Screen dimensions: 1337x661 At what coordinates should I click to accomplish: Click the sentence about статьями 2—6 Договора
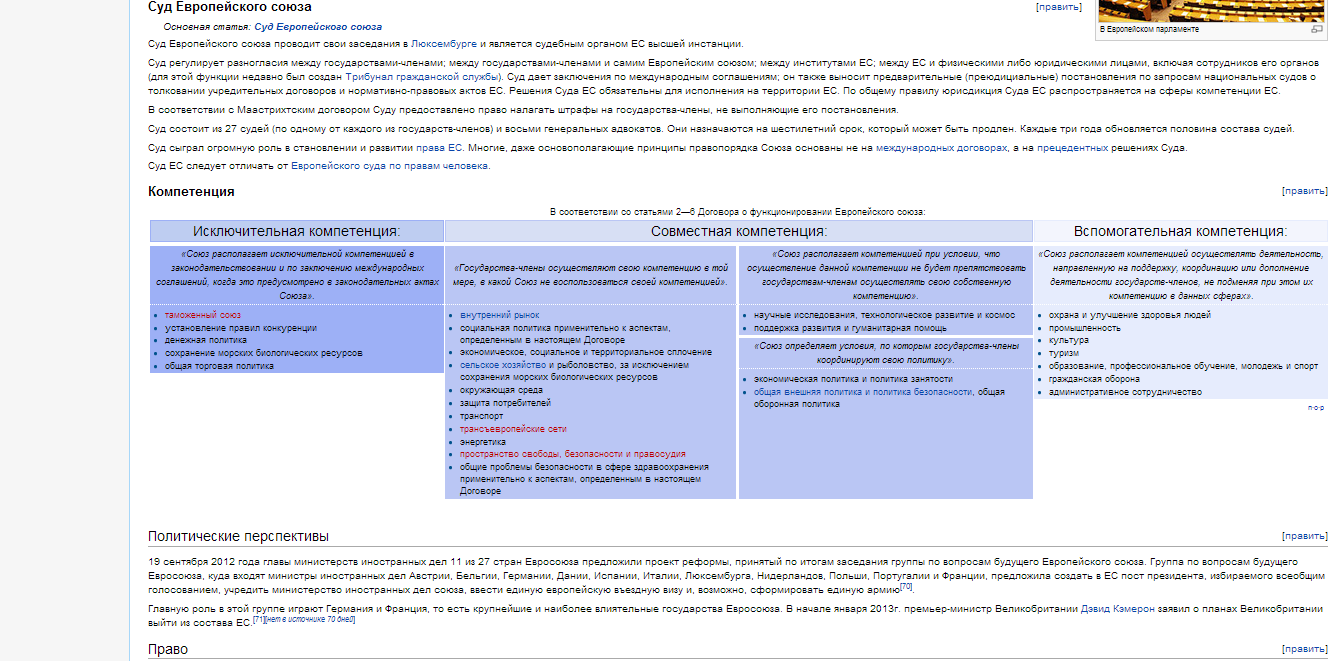738,212
